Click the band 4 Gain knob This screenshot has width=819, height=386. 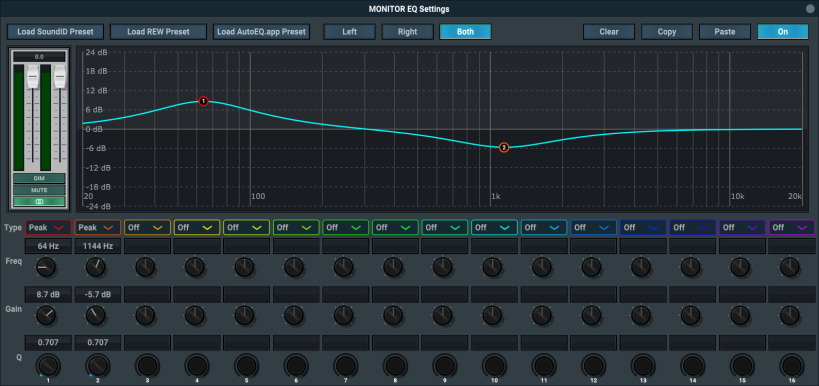click(x=195, y=315)
